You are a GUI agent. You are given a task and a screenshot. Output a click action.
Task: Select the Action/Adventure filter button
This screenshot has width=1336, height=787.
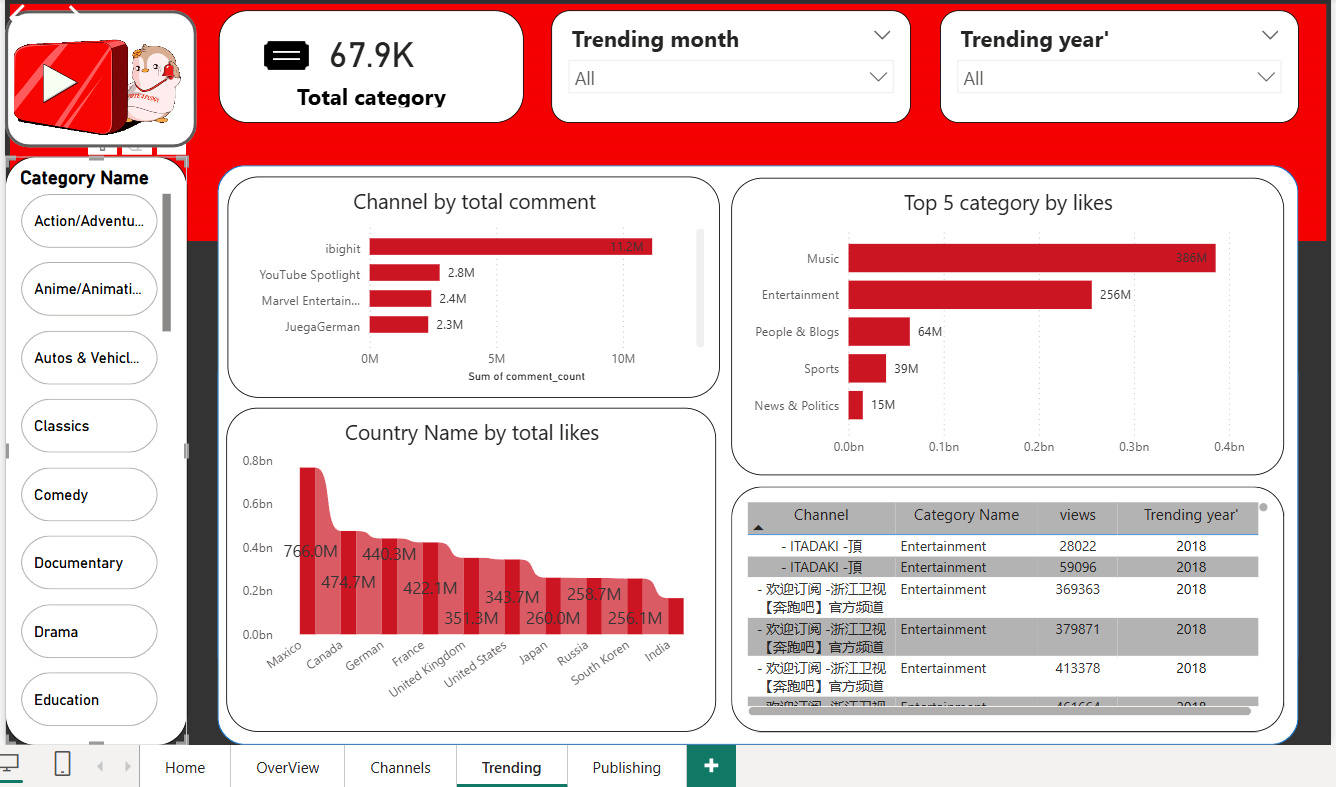[x=88, y=221]
